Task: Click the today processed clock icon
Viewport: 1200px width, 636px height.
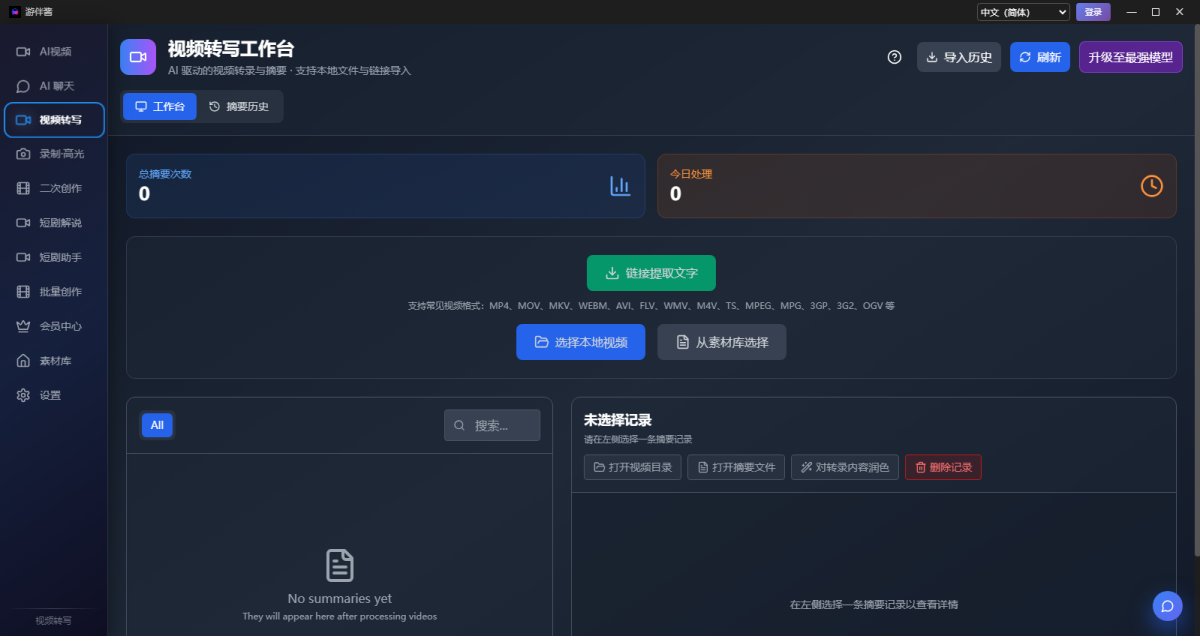Action: coord(1152,186)
